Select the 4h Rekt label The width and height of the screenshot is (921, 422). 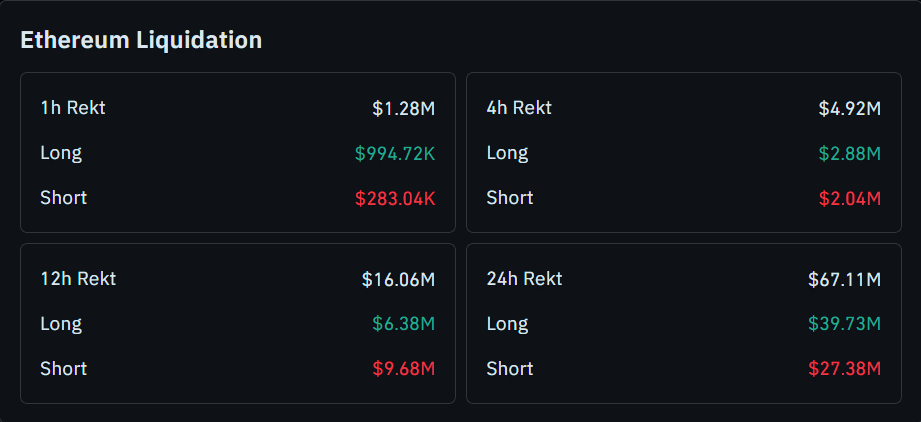pyautogui.click(x=519, y=108)
